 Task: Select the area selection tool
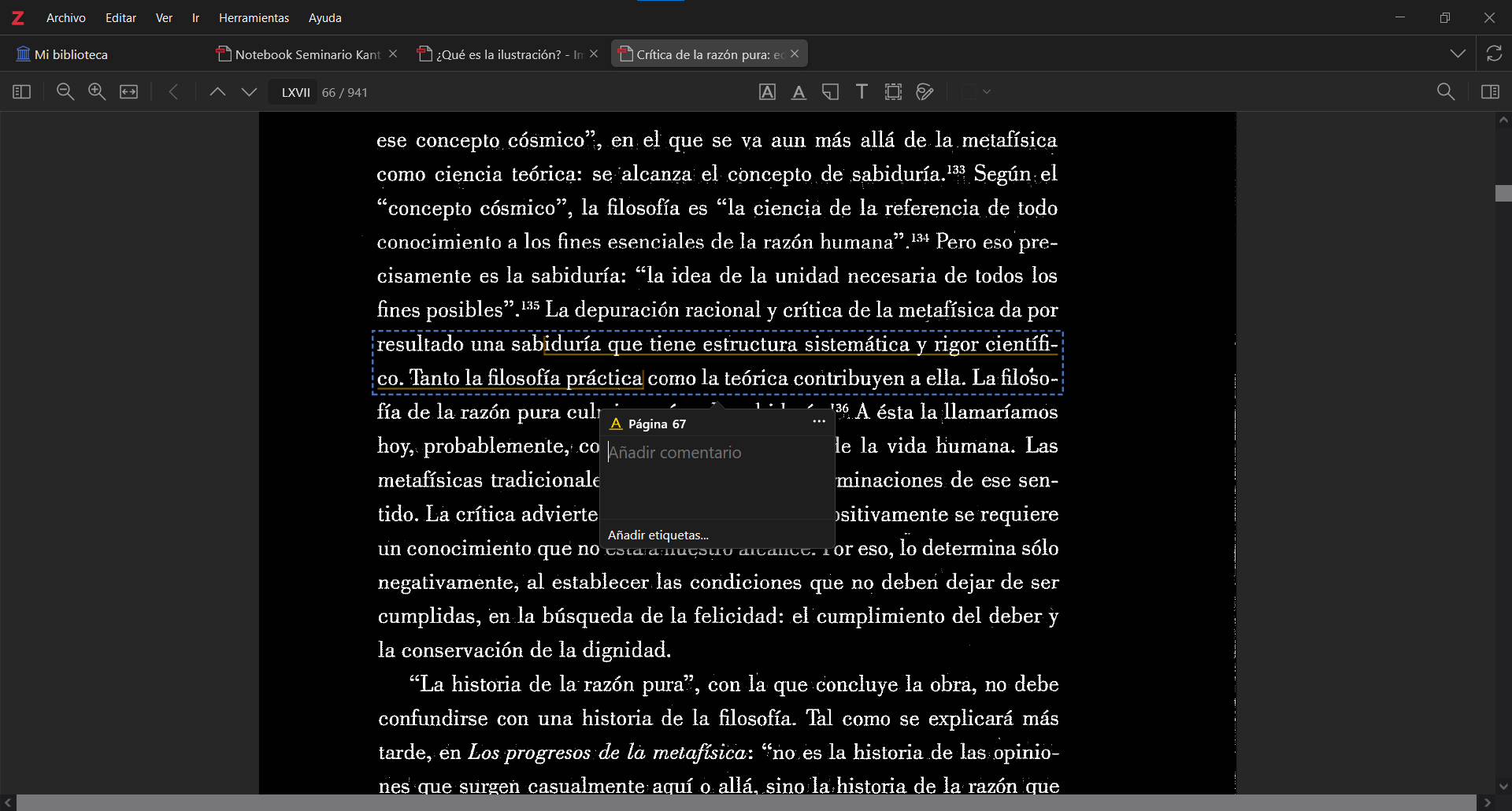tap(893, 92)
